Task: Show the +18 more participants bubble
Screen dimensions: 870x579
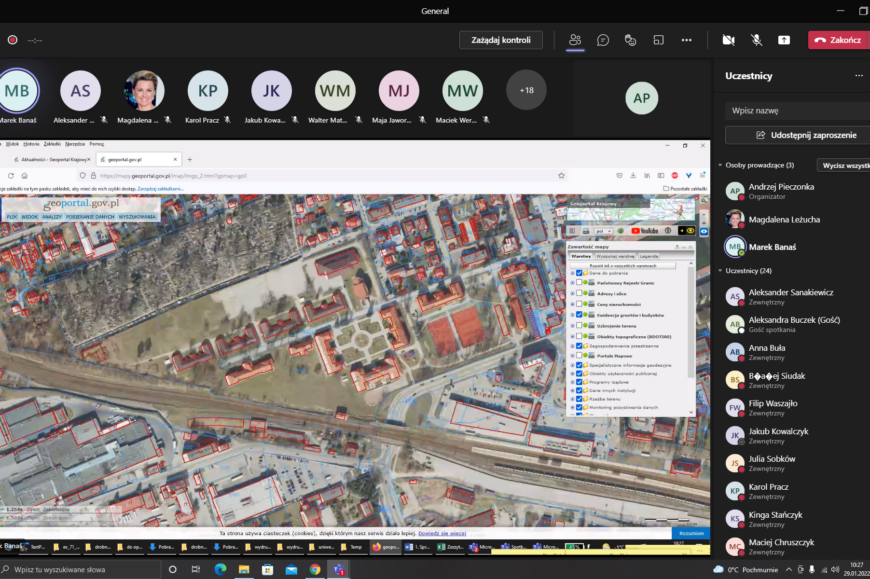Action: tap(526, 90)
